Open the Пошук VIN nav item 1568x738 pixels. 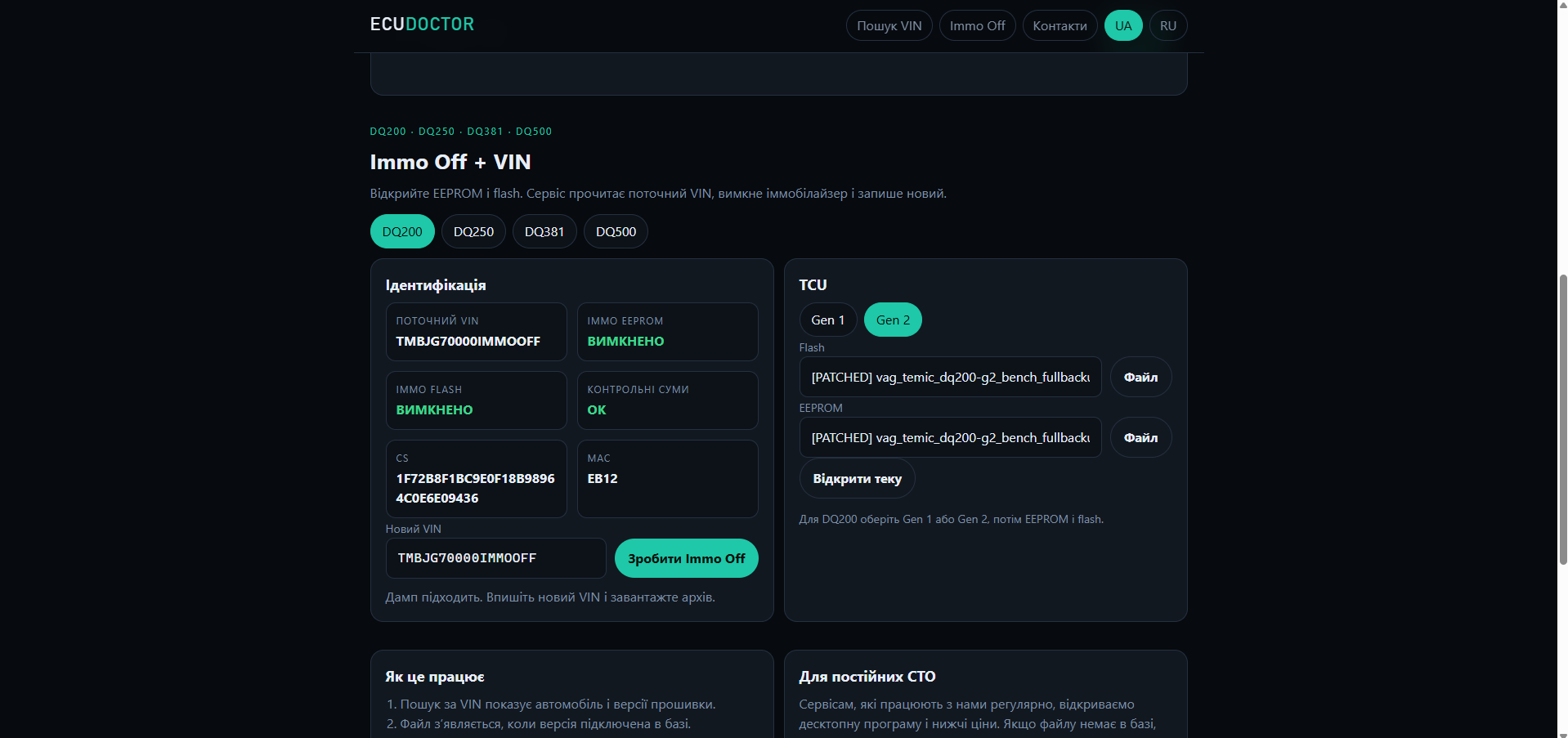889,25
